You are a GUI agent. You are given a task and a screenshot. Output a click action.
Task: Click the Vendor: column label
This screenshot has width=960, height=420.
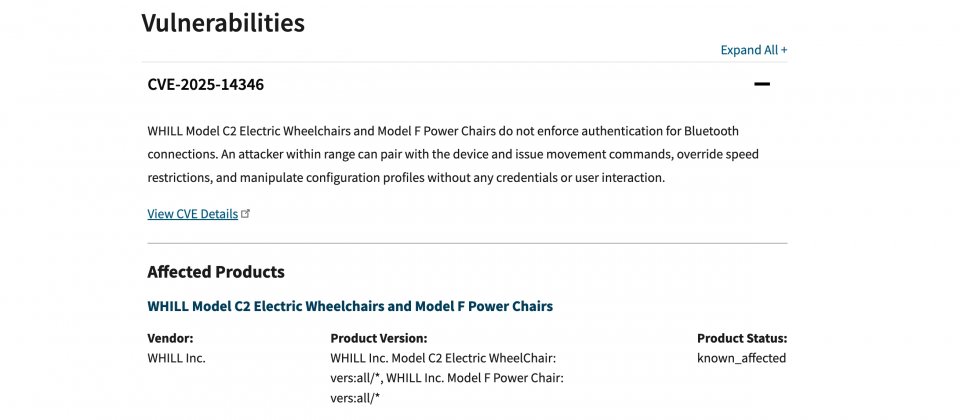[x=170, y=338]
